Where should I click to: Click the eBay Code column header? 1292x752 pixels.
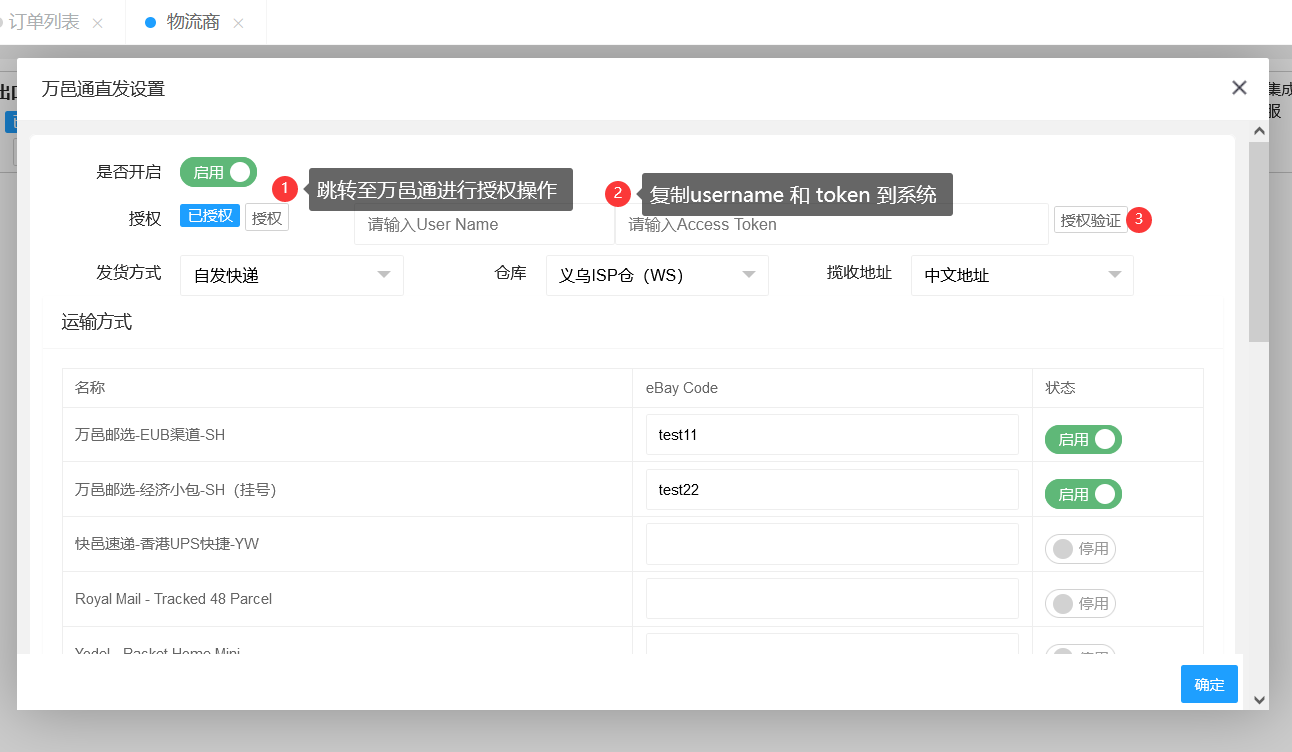[682, 388]
